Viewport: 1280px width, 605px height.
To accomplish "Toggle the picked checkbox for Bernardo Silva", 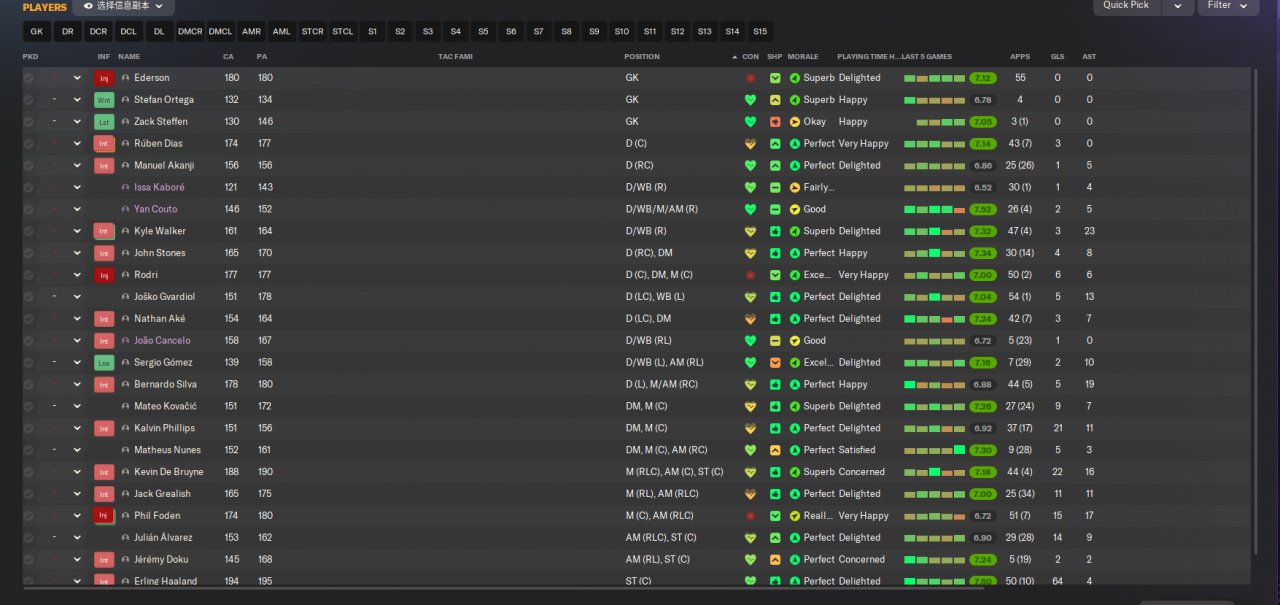I will click(29, 385).
